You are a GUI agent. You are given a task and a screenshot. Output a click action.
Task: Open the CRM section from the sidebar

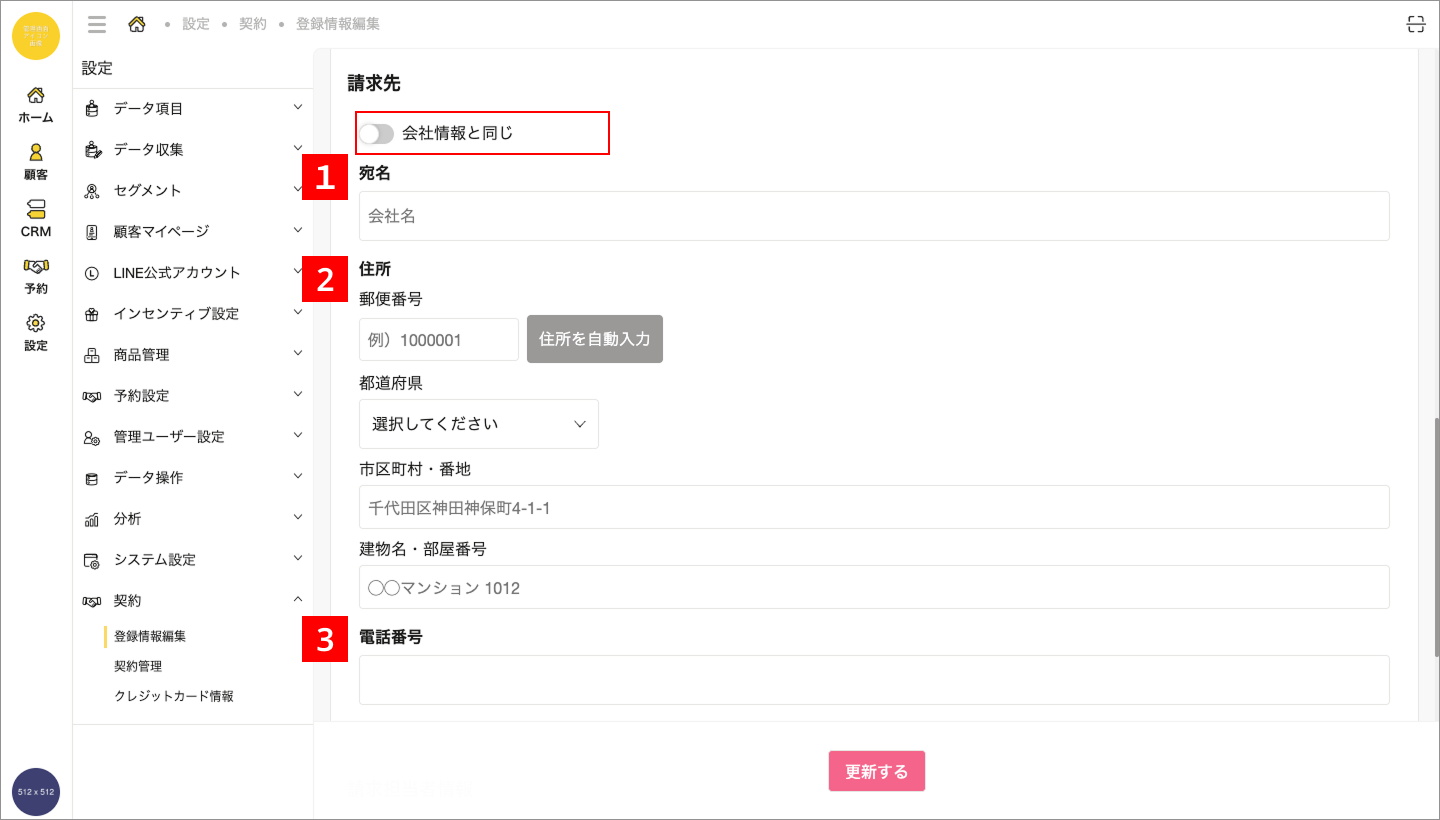[x=35, y=216]
